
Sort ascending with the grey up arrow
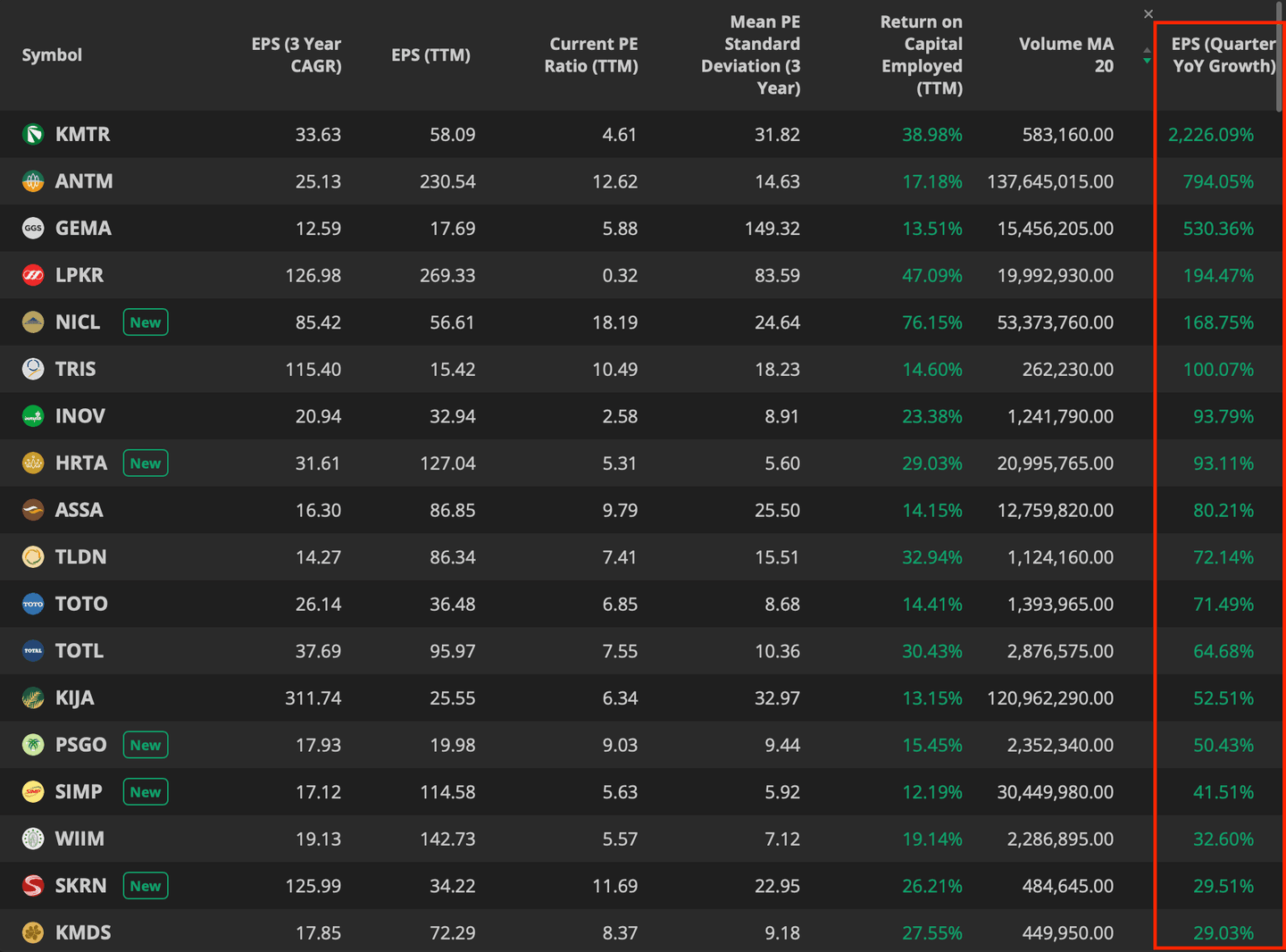click(1147, 50)
